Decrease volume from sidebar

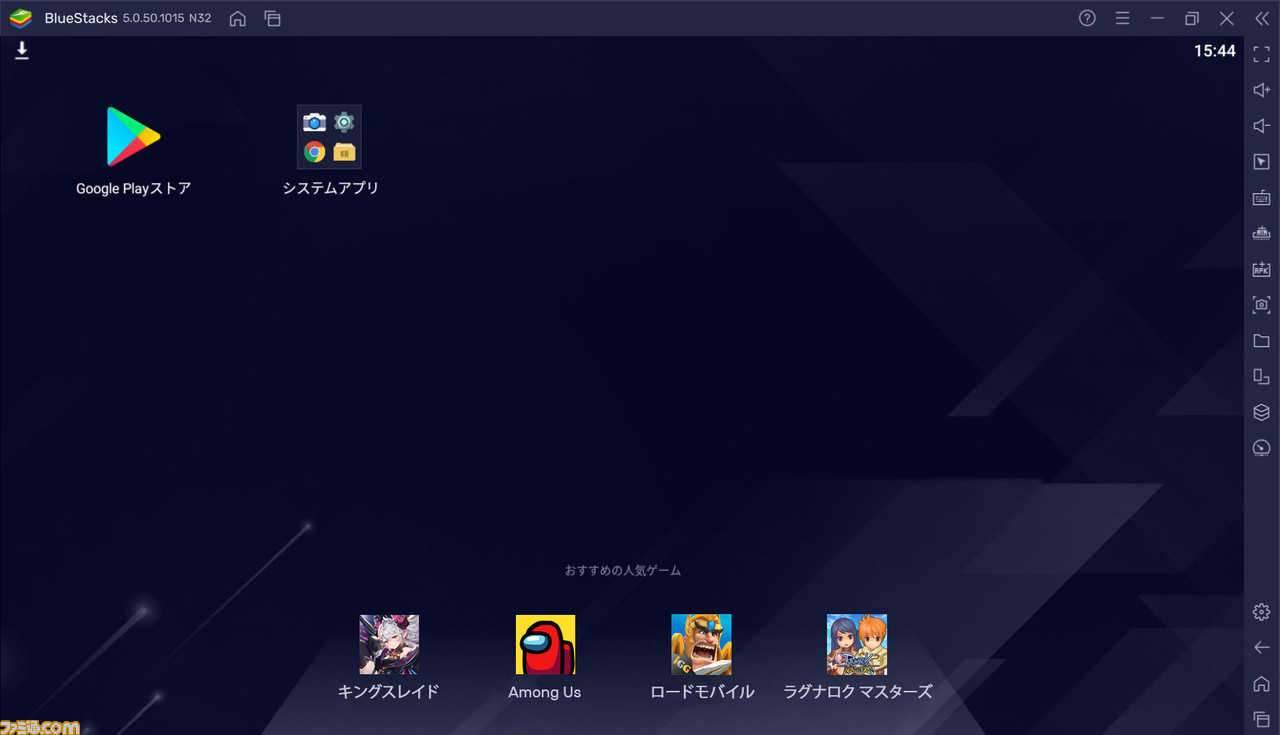(1261, 126)
